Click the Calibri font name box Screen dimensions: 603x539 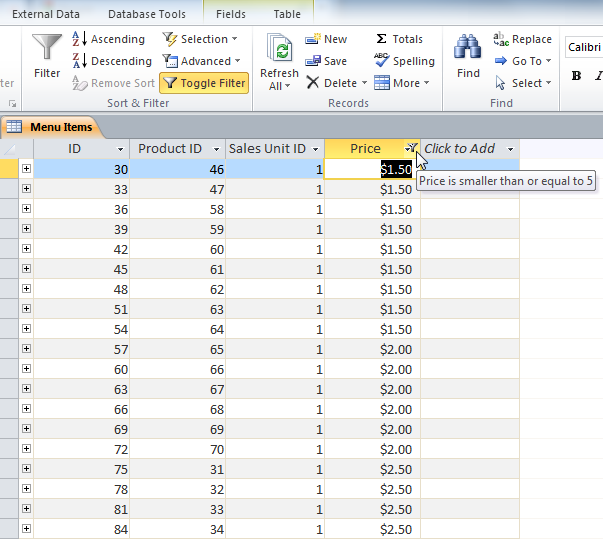584,47
